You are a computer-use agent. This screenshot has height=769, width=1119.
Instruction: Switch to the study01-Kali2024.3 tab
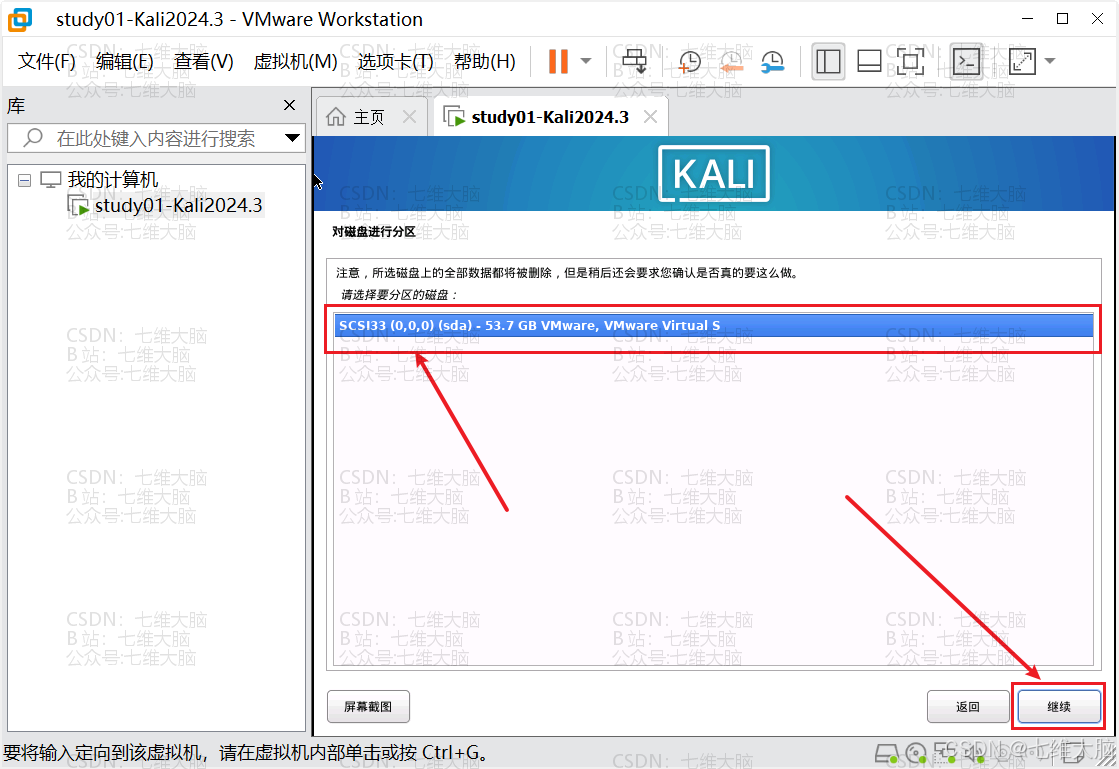(550, 117)
